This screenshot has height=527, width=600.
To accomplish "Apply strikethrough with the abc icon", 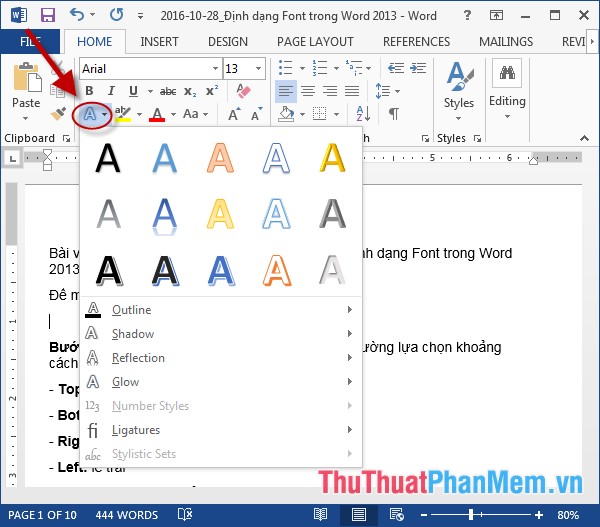I will [x=168, y=91].
